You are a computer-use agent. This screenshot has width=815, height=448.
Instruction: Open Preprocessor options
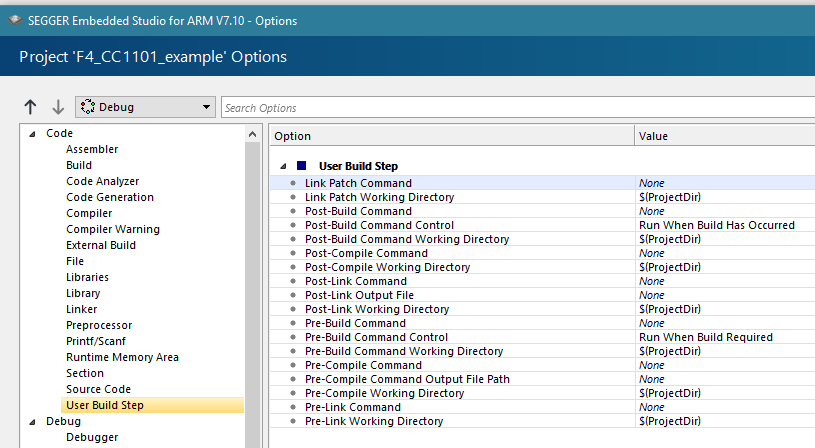99,325
